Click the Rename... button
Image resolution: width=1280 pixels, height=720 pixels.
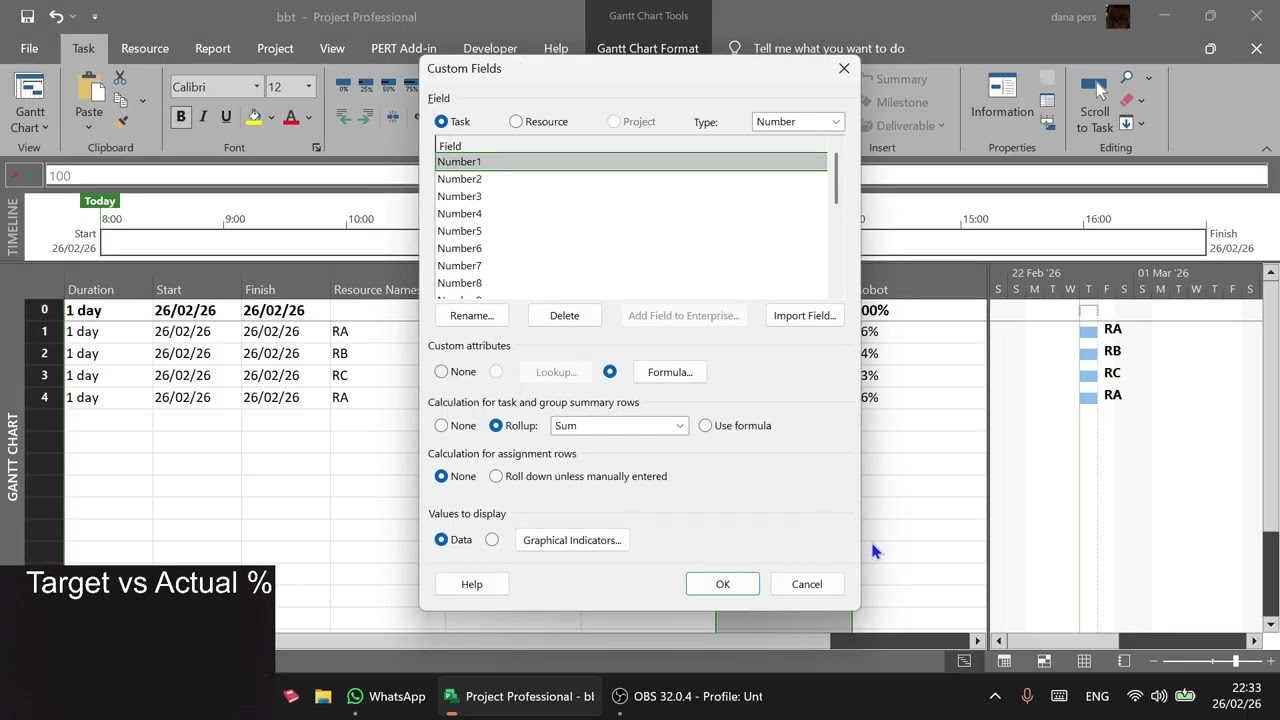472,316
